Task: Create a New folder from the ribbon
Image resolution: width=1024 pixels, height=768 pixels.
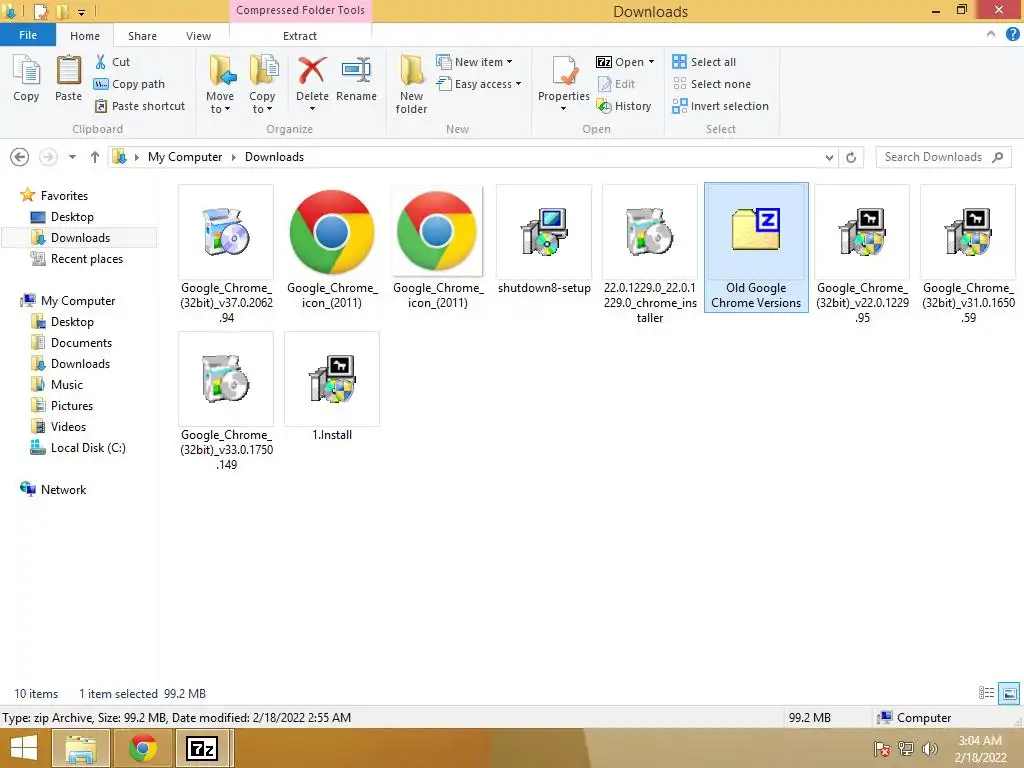Action: click(x=411, y=85)
